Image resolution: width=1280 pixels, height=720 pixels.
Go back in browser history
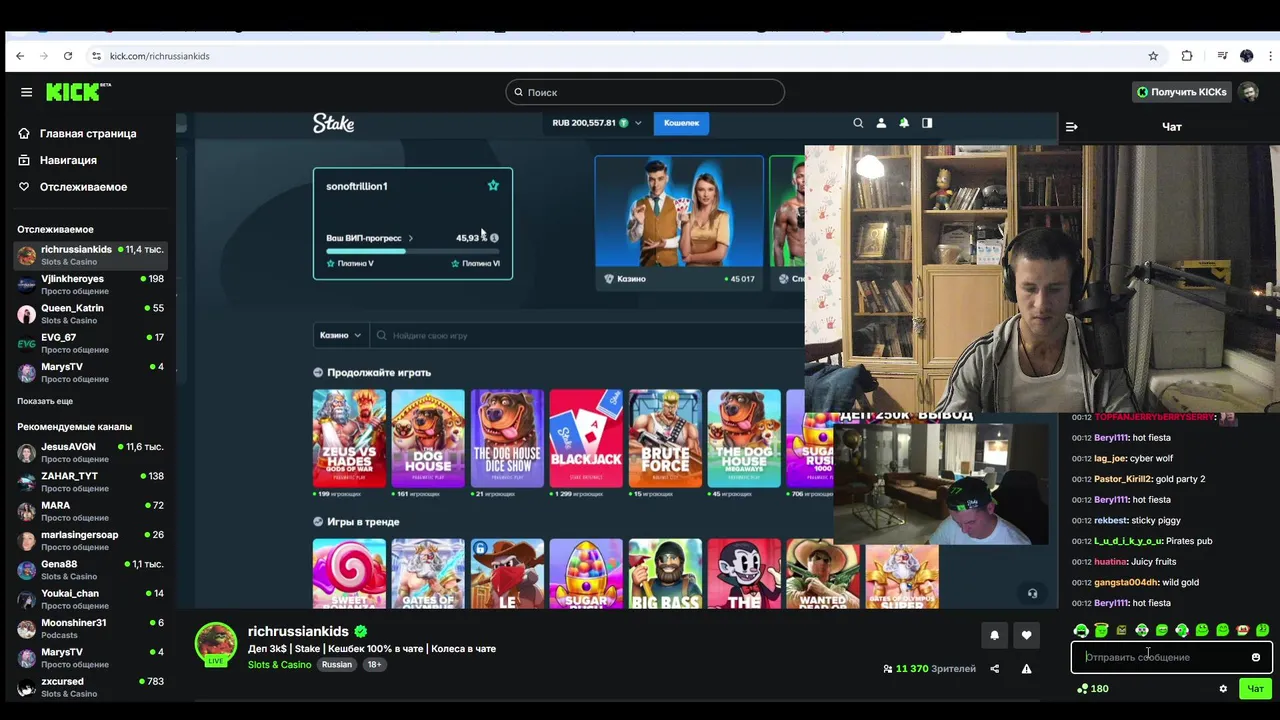click(20, 56)
